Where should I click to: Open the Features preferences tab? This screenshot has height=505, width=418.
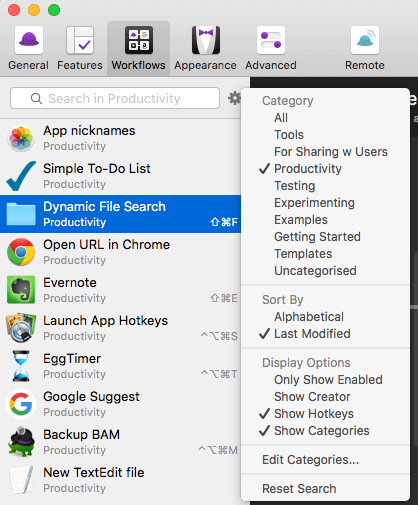(x=80, y=49)
